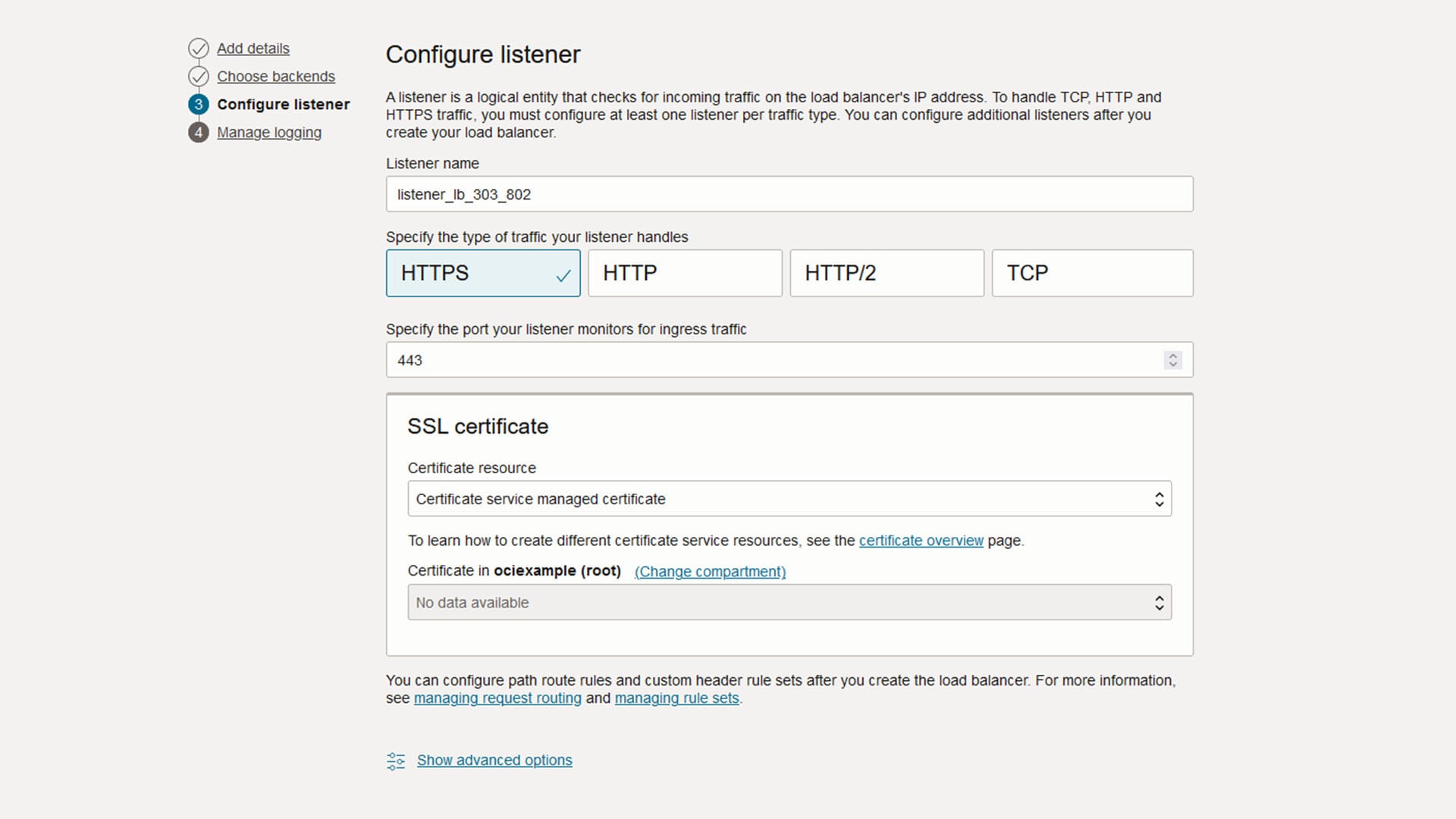1456x819 pixels.
Task: Click the completed Add details step icon
Action: (198, 48)
